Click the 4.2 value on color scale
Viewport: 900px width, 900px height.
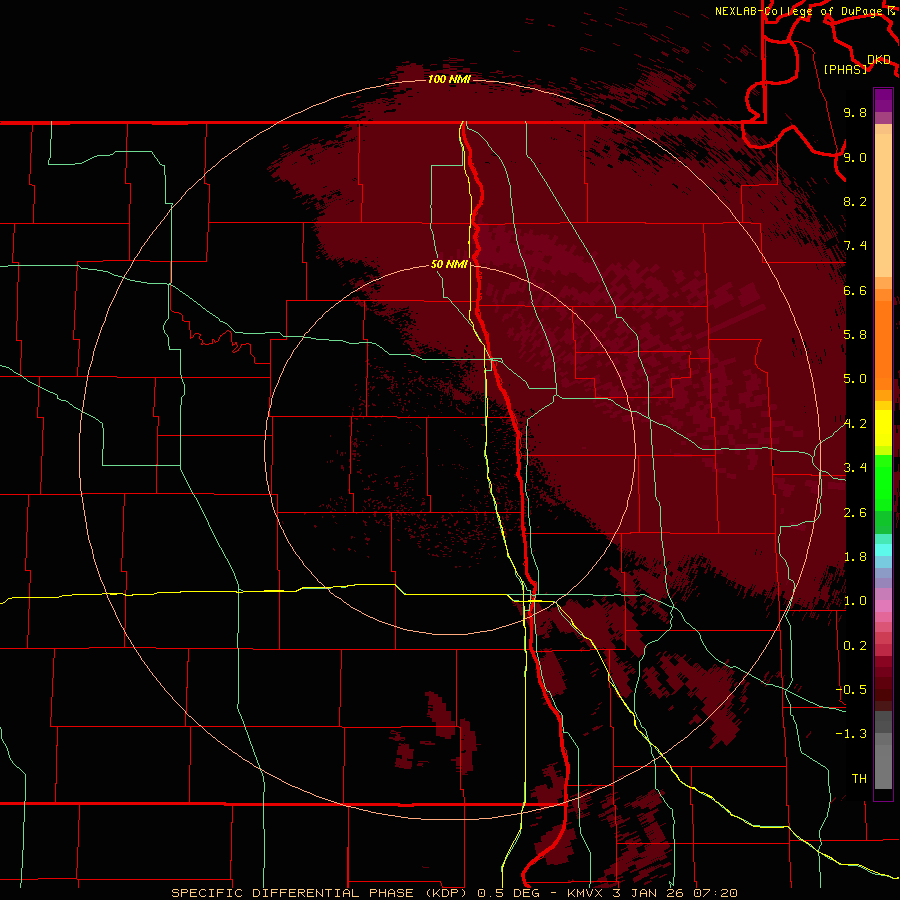click(x=855, y=424)
